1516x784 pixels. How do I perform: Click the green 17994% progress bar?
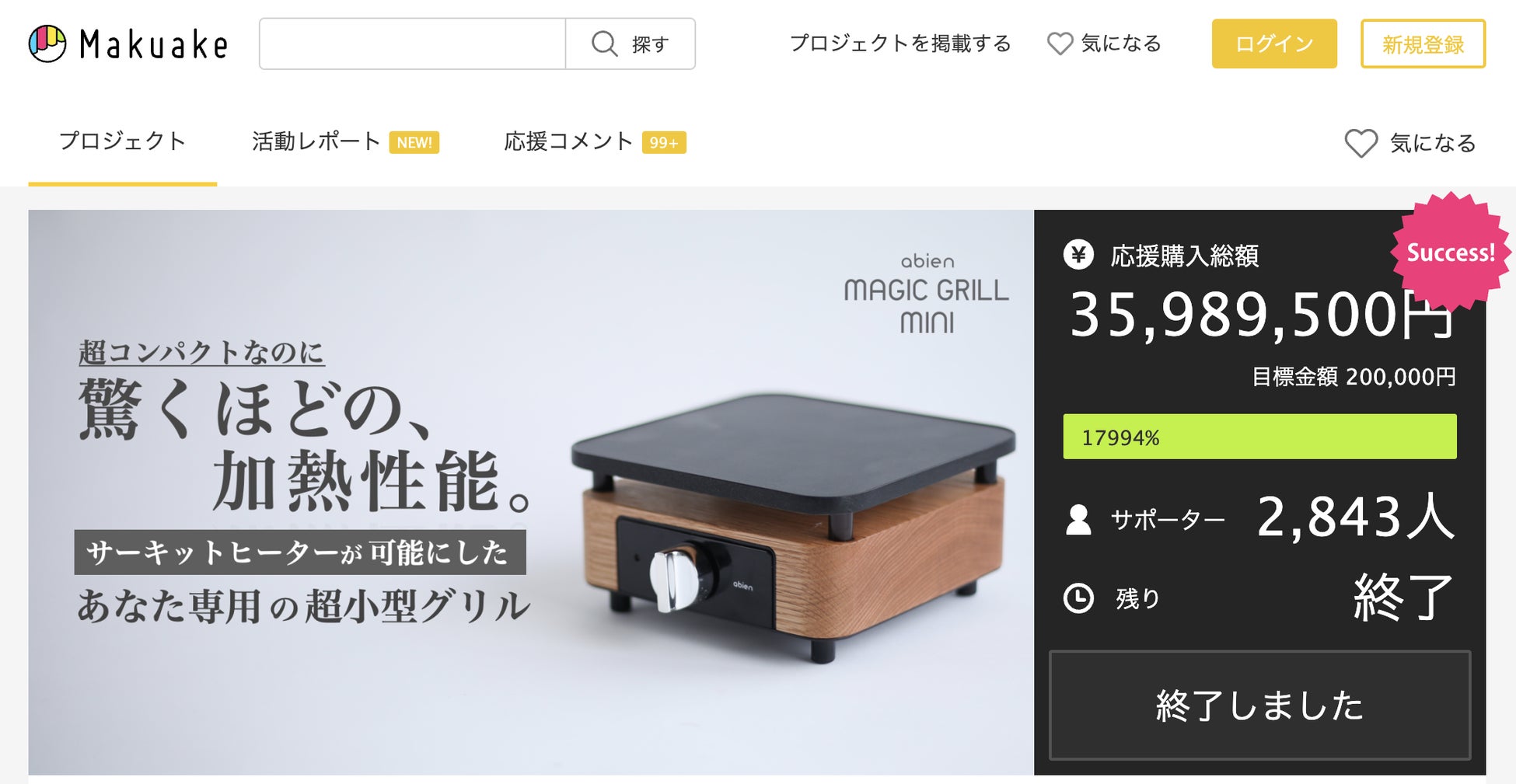click(x=1259, y=437)
